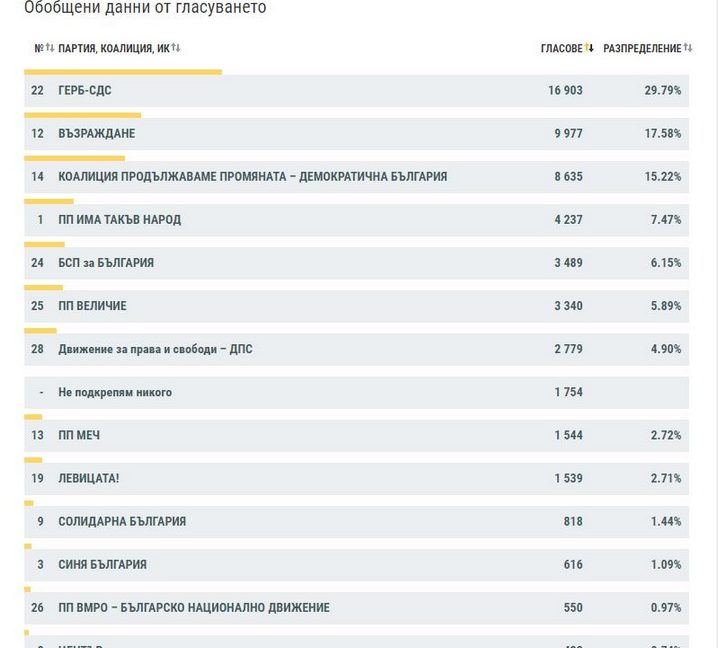Open the ПП ИМА ТАКЪВ НАРОД entry
The width and height of the screenshot is (718, 648).
[x=119, y=220]
